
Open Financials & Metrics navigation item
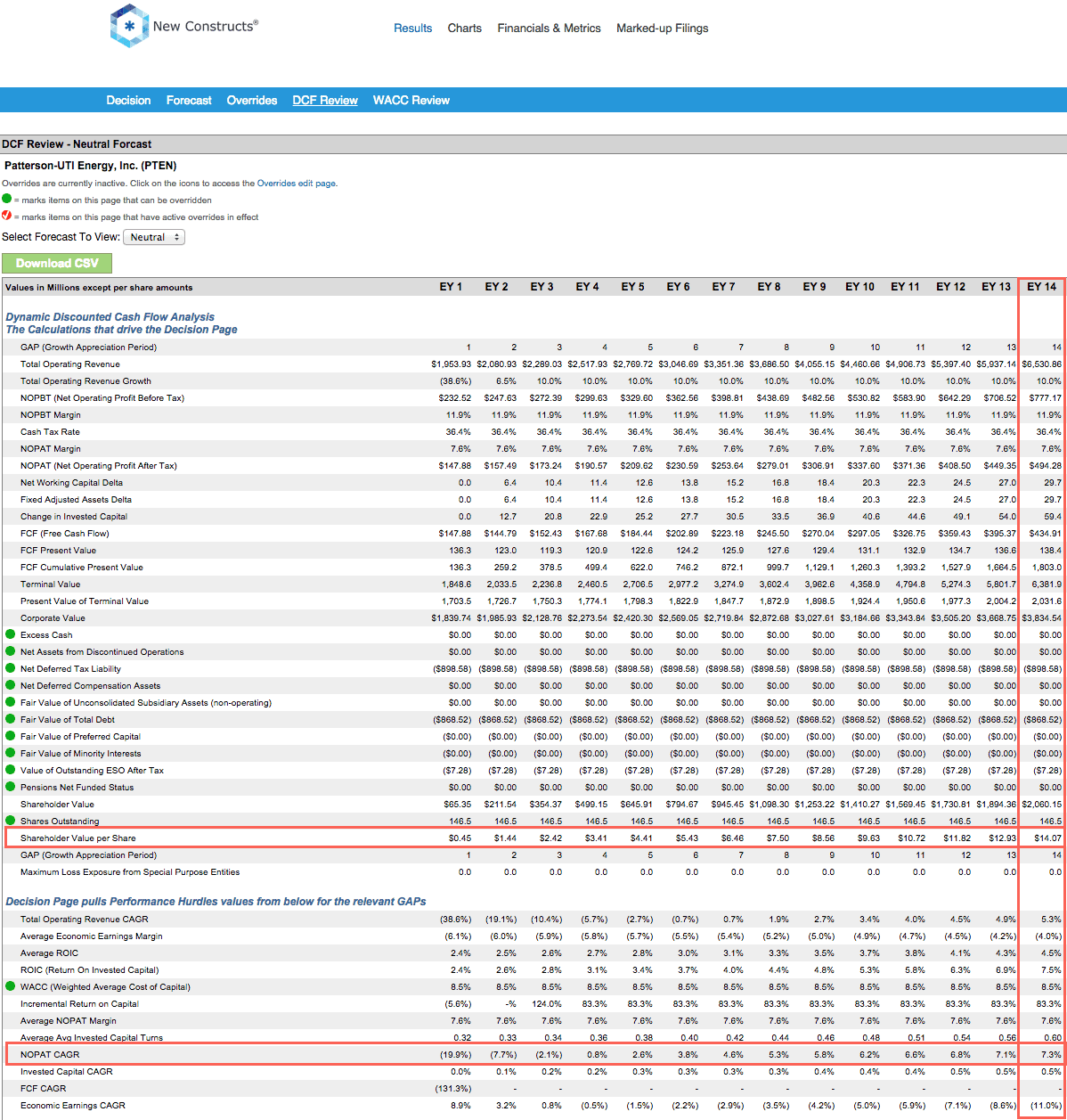pos(550,29)
